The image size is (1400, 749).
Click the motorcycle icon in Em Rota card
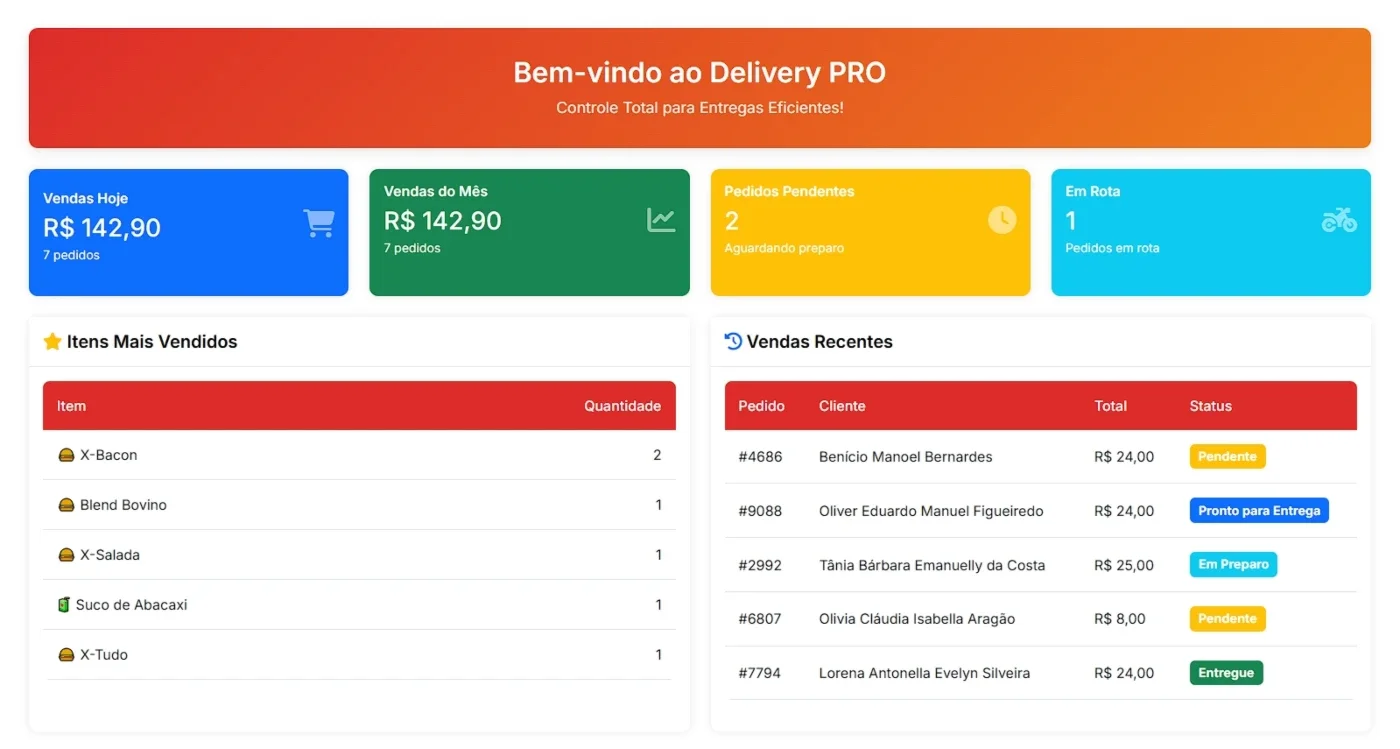pos(1339,220)
